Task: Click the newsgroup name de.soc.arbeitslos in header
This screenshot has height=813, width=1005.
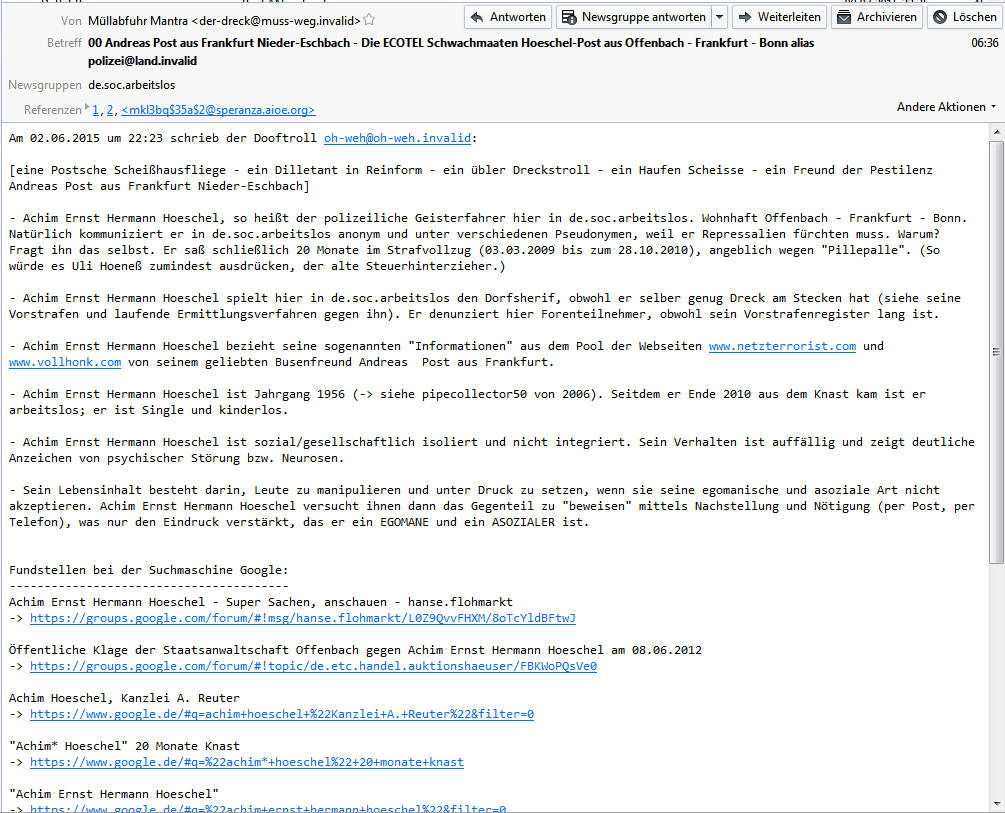Action: point(131,85)
